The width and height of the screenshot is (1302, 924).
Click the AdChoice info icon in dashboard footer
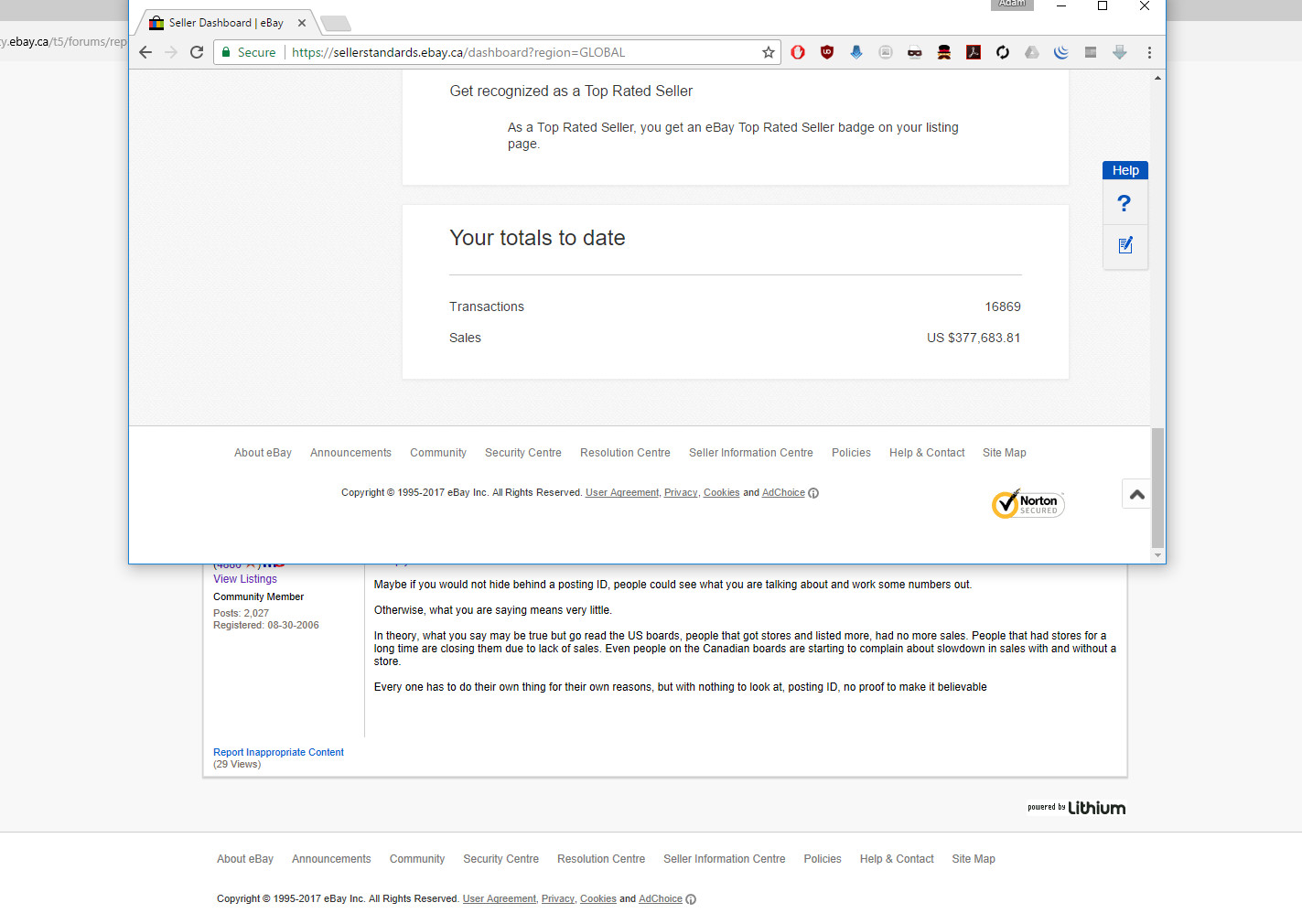coord(813,493)
